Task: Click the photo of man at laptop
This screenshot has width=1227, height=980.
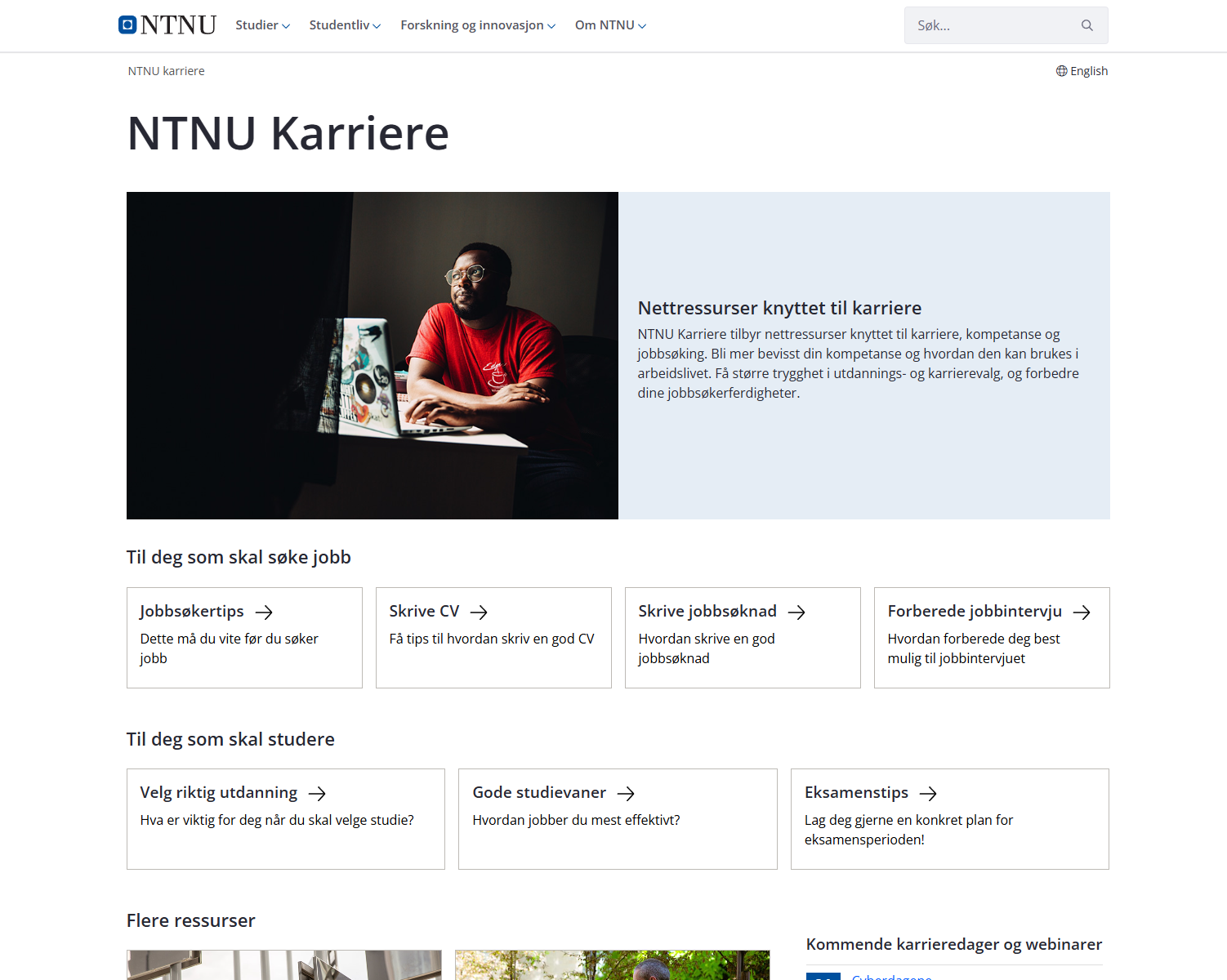Action: 373,355
